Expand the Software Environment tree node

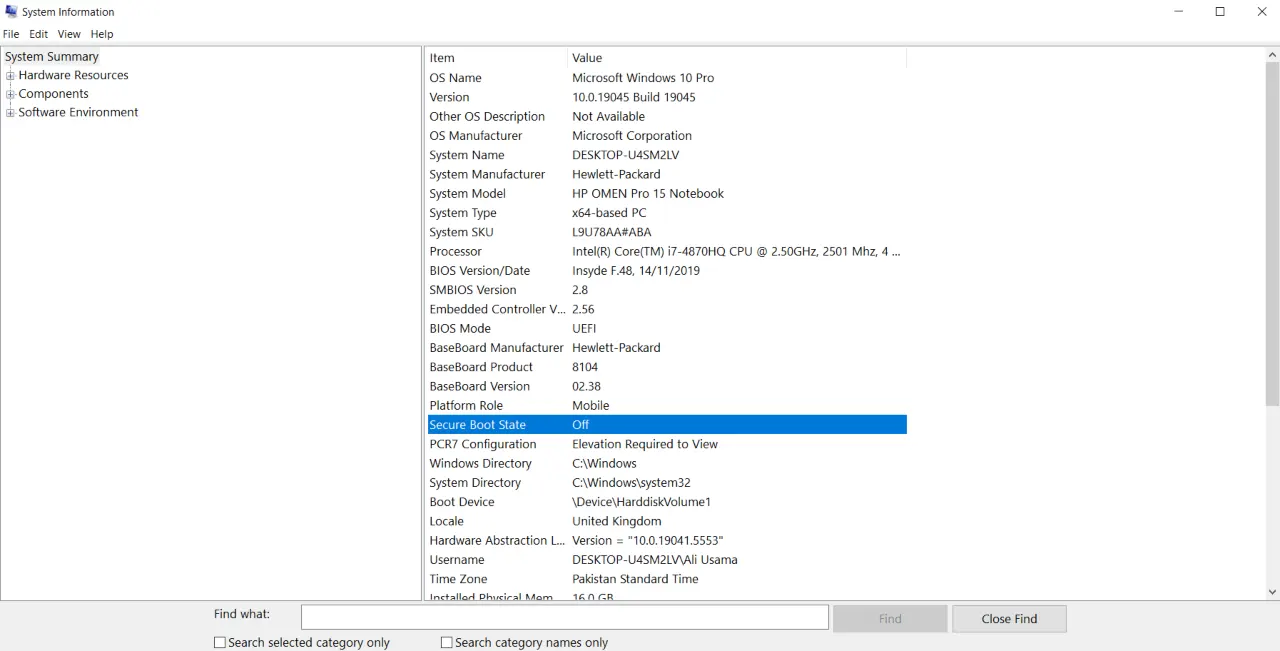pyautogui.click(x=10, y=113)
